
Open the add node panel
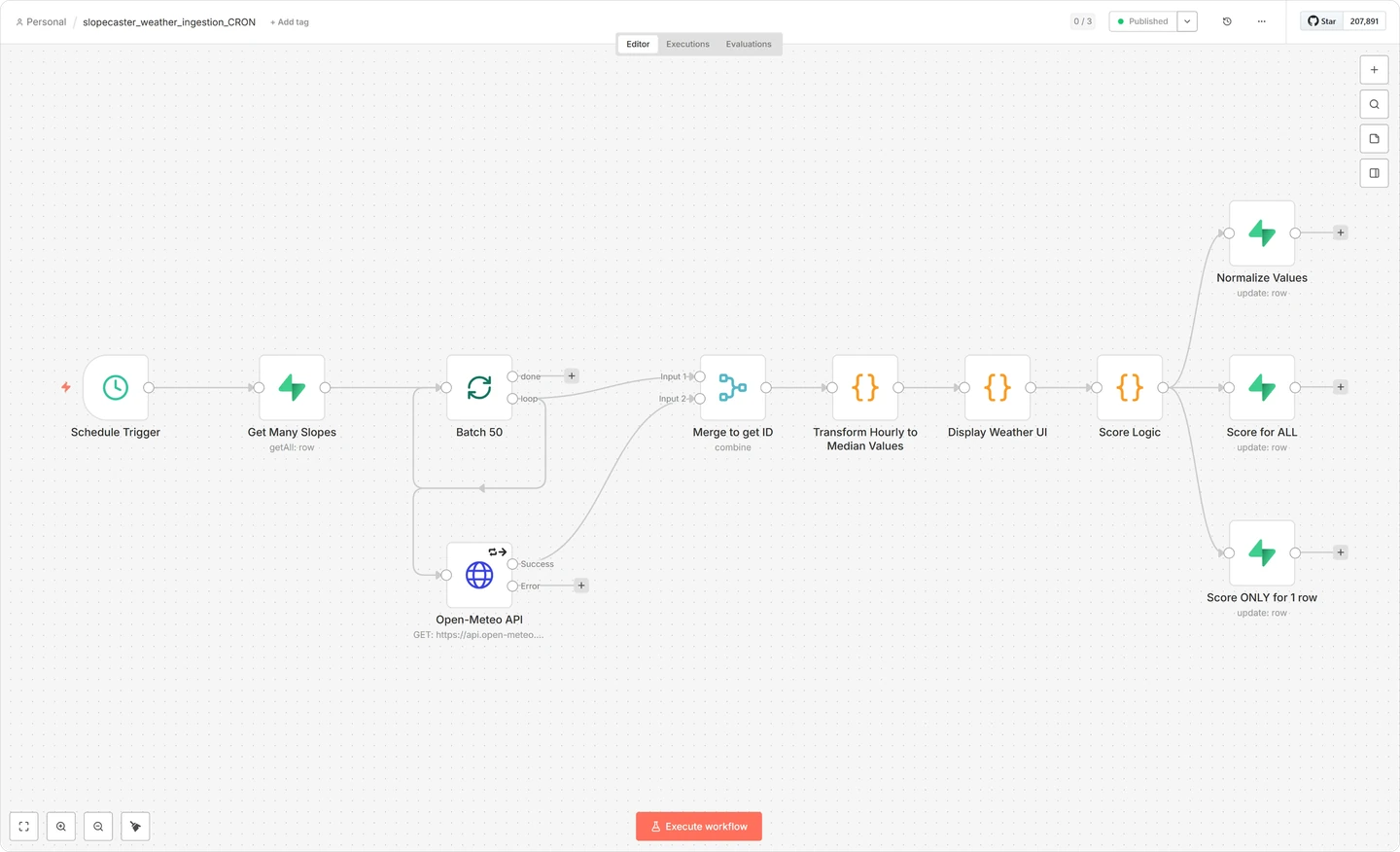click(x=1374, y=70)
